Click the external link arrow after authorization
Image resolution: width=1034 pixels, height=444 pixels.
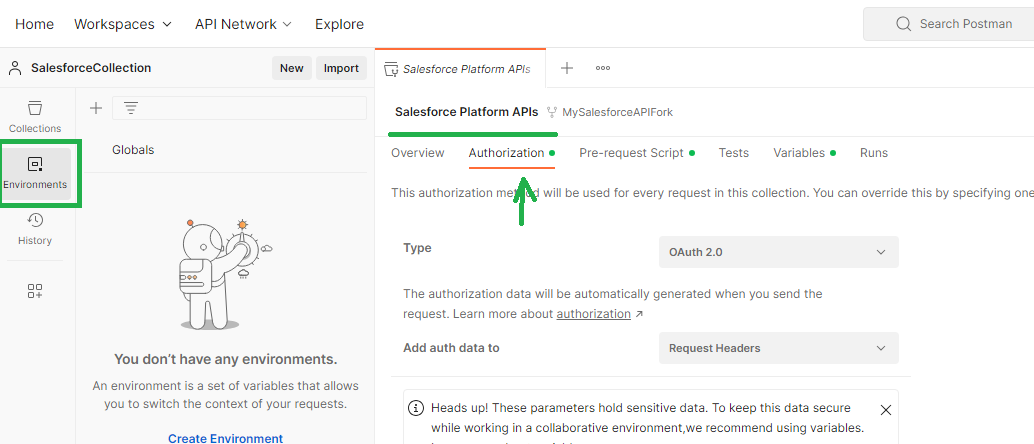coord(638,315)
